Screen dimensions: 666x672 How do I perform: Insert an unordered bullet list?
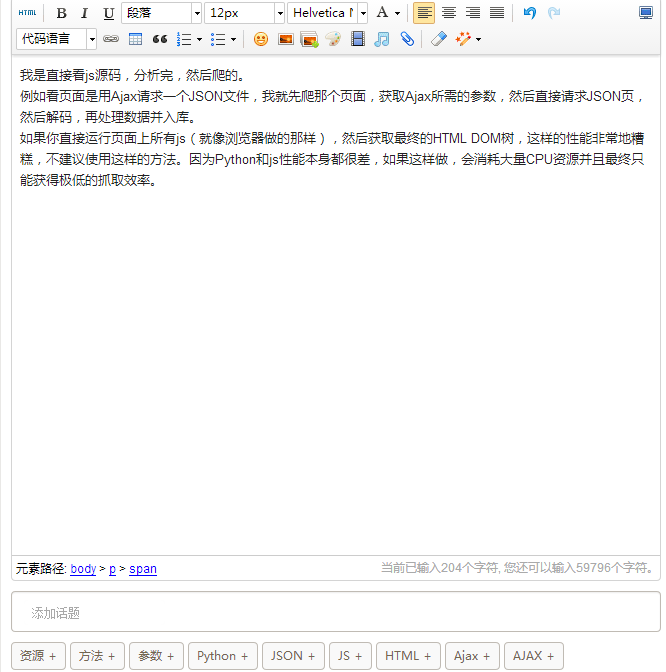click(x=218, y=39)
